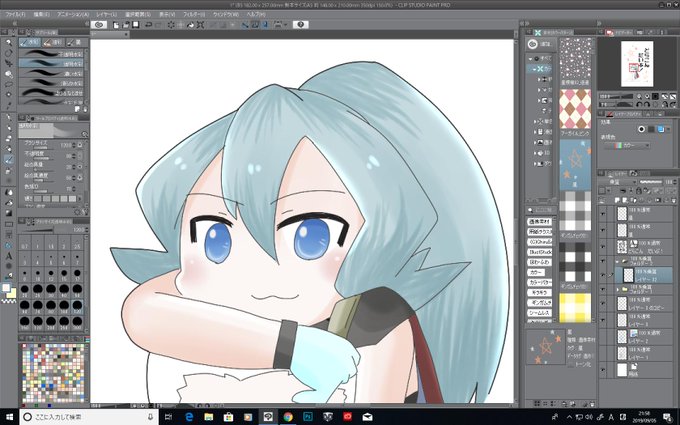Collapse the フォルダー 2 folder arrow
This screenshot has height=425, width=680.
tap(618, 262)
